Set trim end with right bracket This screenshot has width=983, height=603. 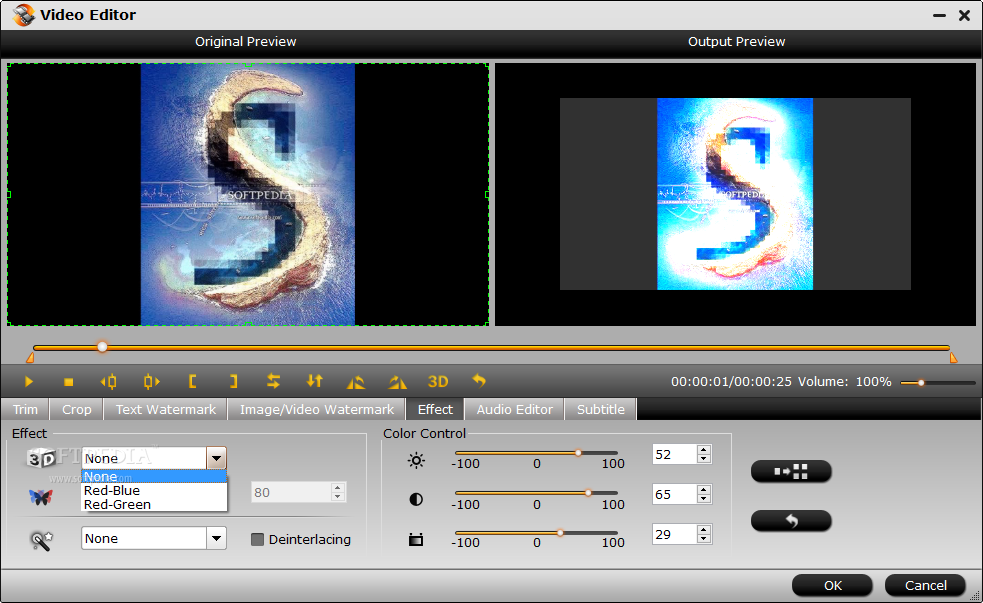(233, 381)
